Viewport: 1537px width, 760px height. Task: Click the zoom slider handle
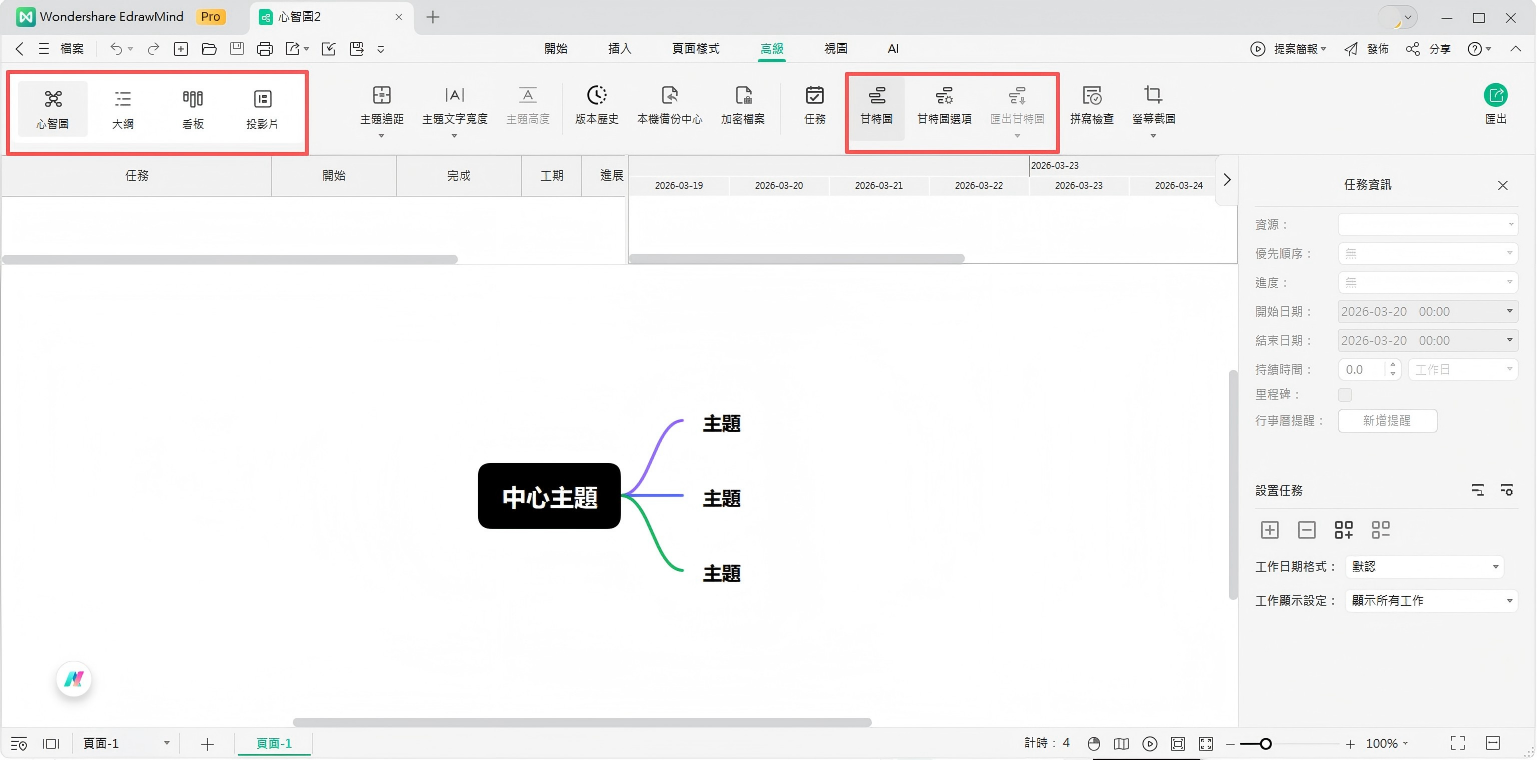coord(1266,744)
